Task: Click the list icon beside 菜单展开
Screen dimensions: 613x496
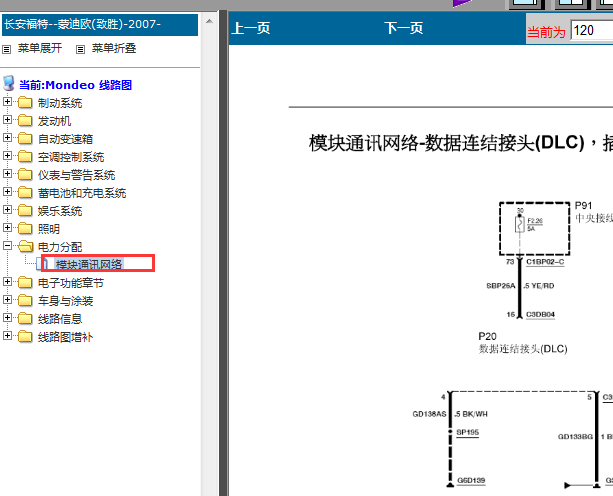Action: tap(6, 49)
